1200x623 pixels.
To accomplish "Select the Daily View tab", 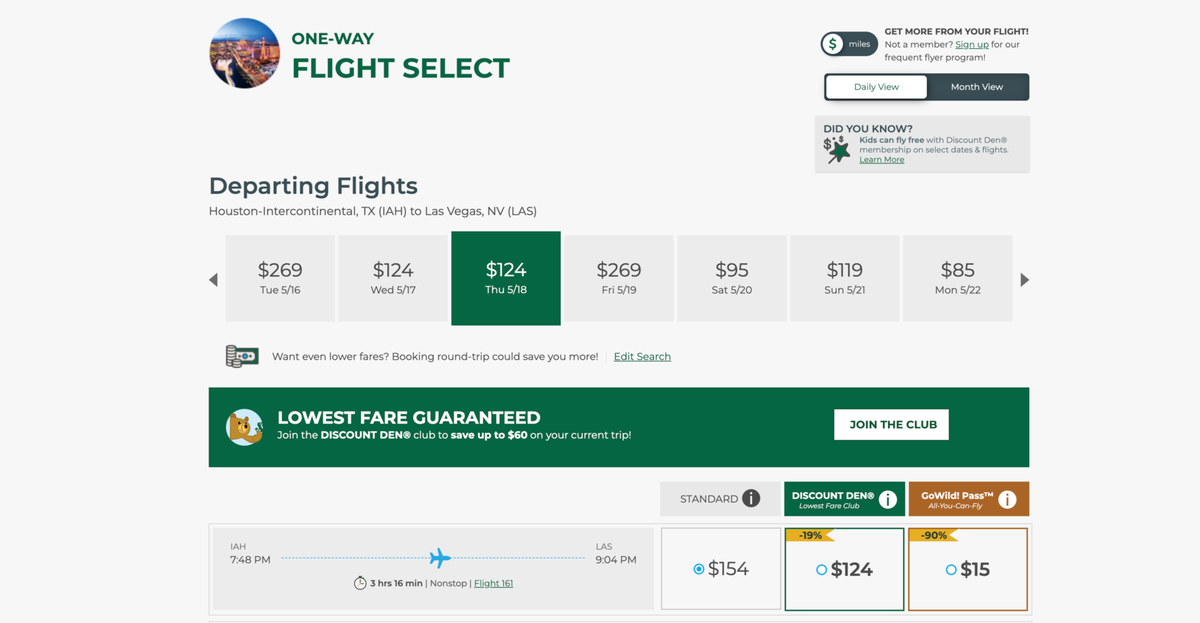I will (x=875, y=87).
